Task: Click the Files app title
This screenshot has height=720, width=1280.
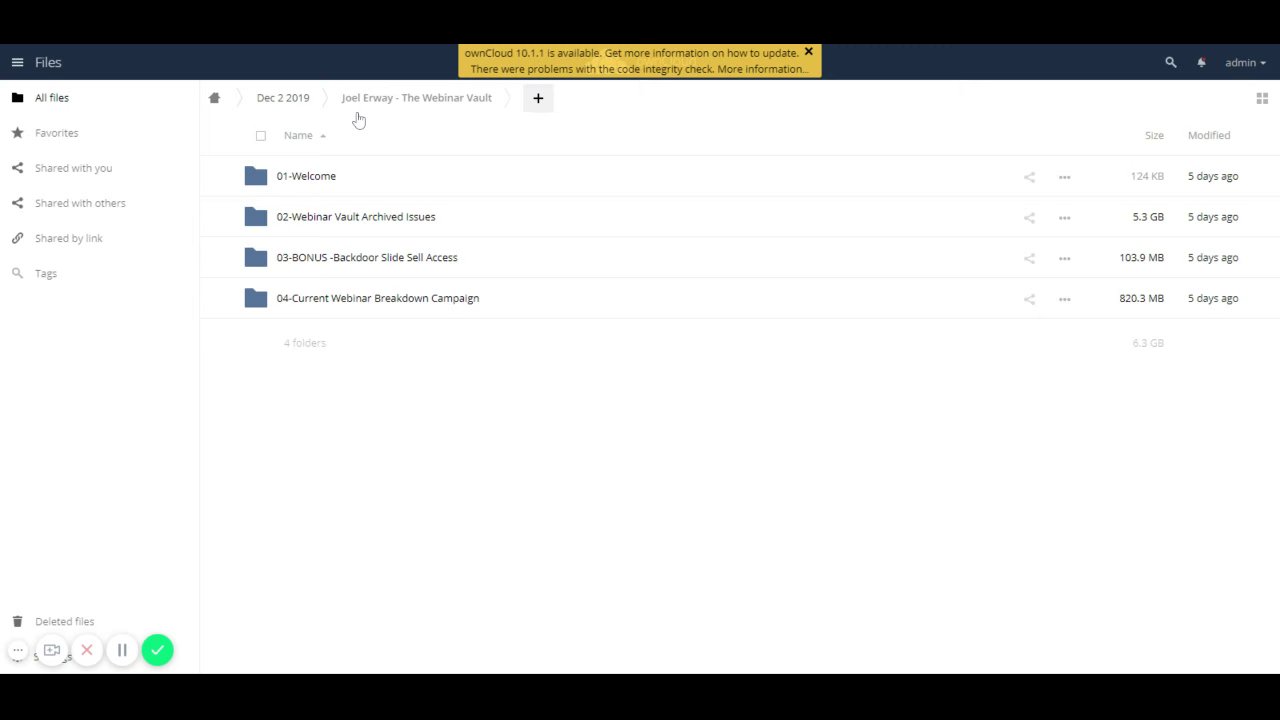Action: click(48, 62)
